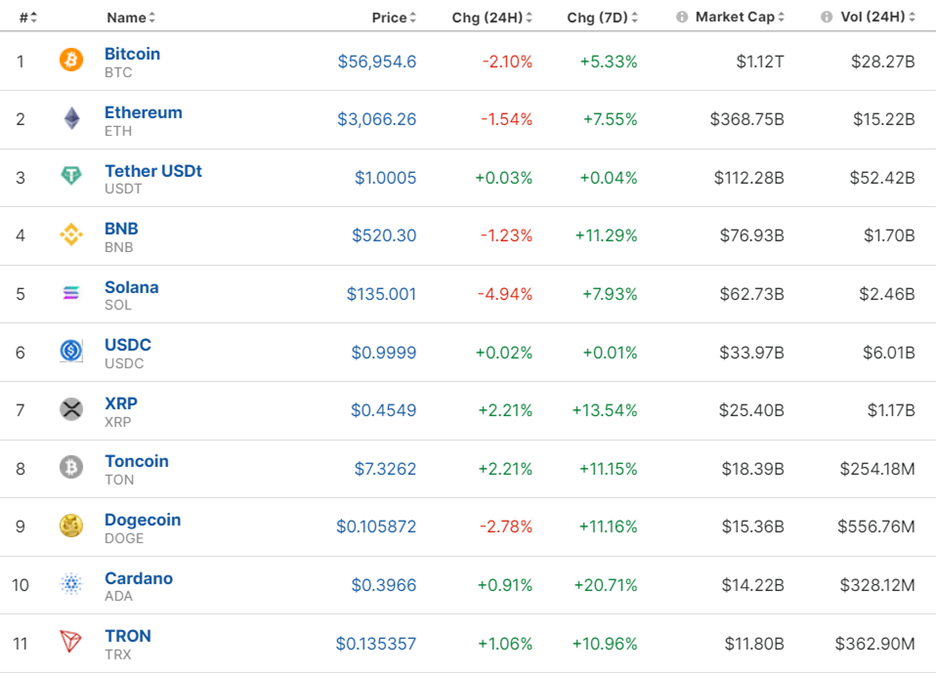Screen dimensions: 936x674
Task: Click the Ethereum diamond logo icon
Action: tap(72, 118)
